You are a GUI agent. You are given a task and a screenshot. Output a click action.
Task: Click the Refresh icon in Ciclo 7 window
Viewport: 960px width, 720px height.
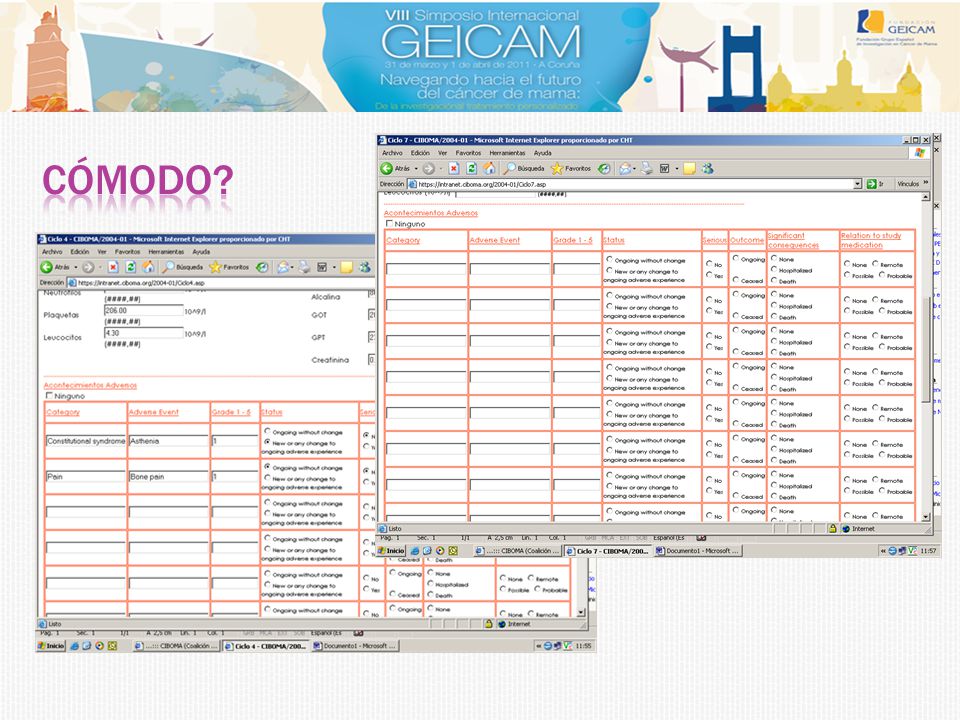tap(471, 168)
